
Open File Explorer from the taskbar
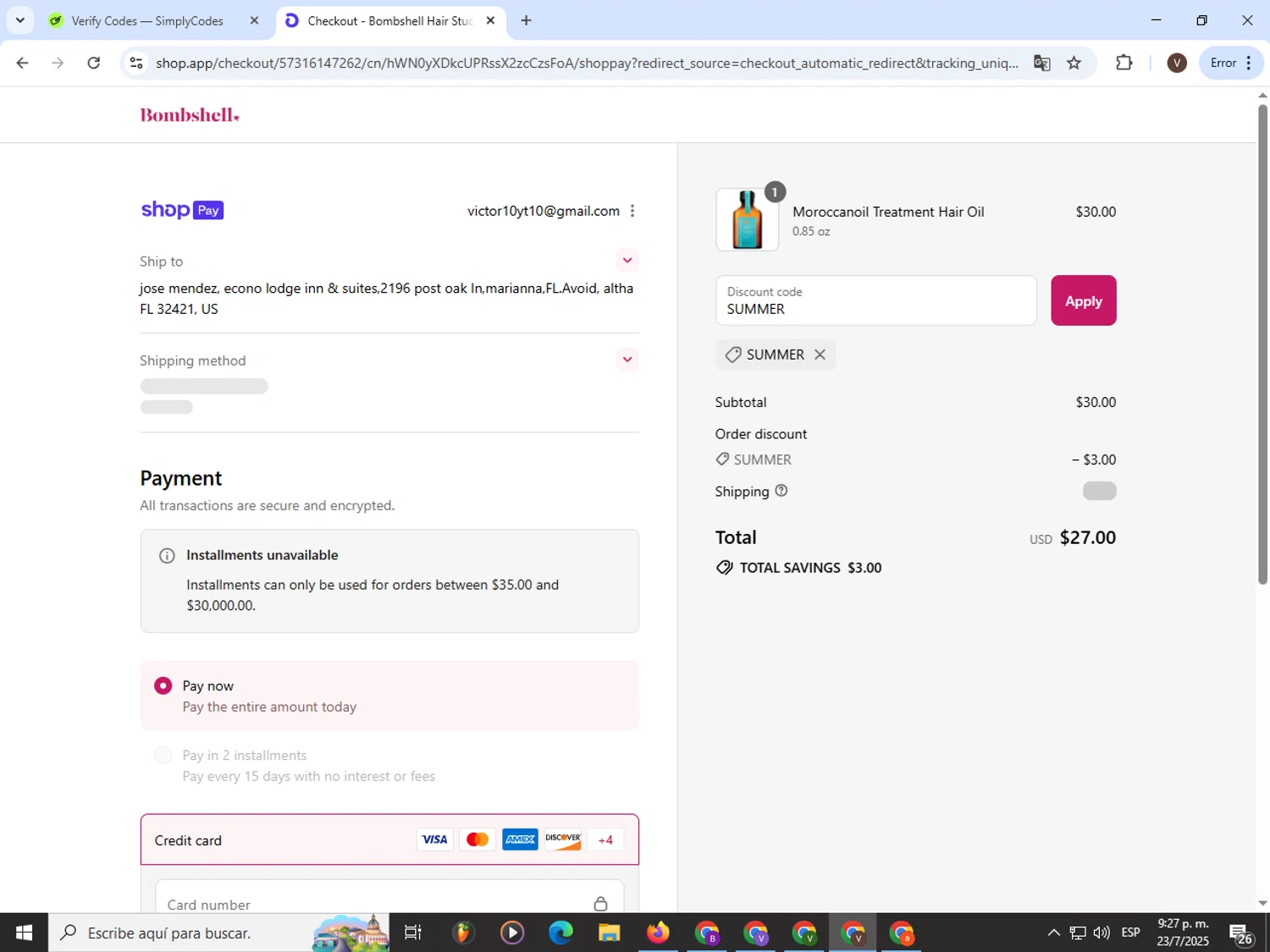[x=609, y=933]
